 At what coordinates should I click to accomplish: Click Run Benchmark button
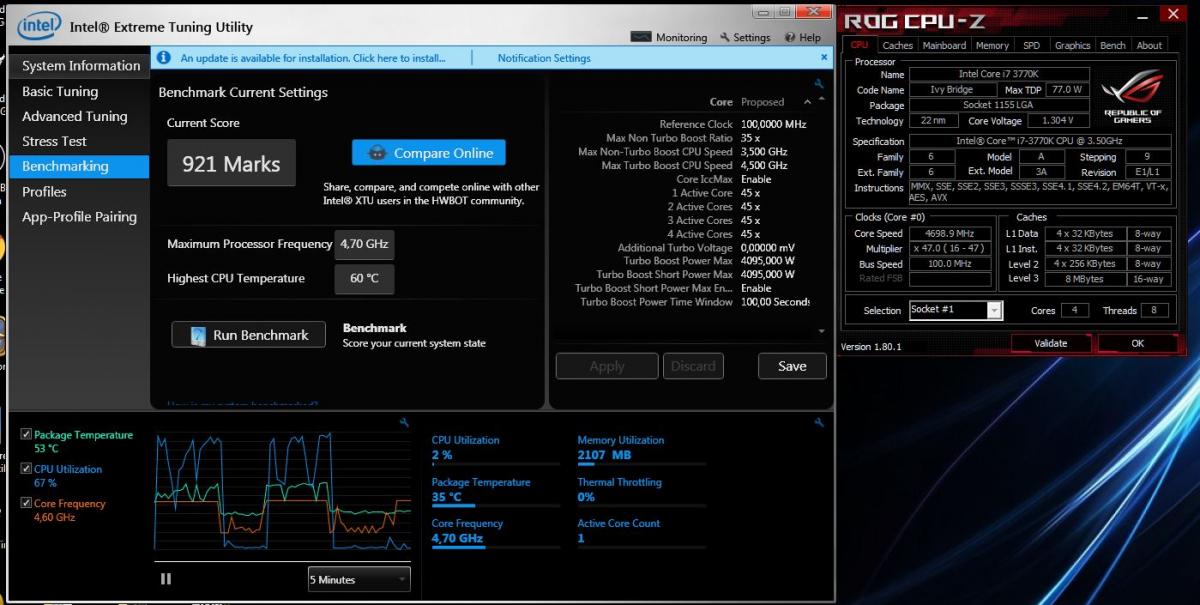249,335
